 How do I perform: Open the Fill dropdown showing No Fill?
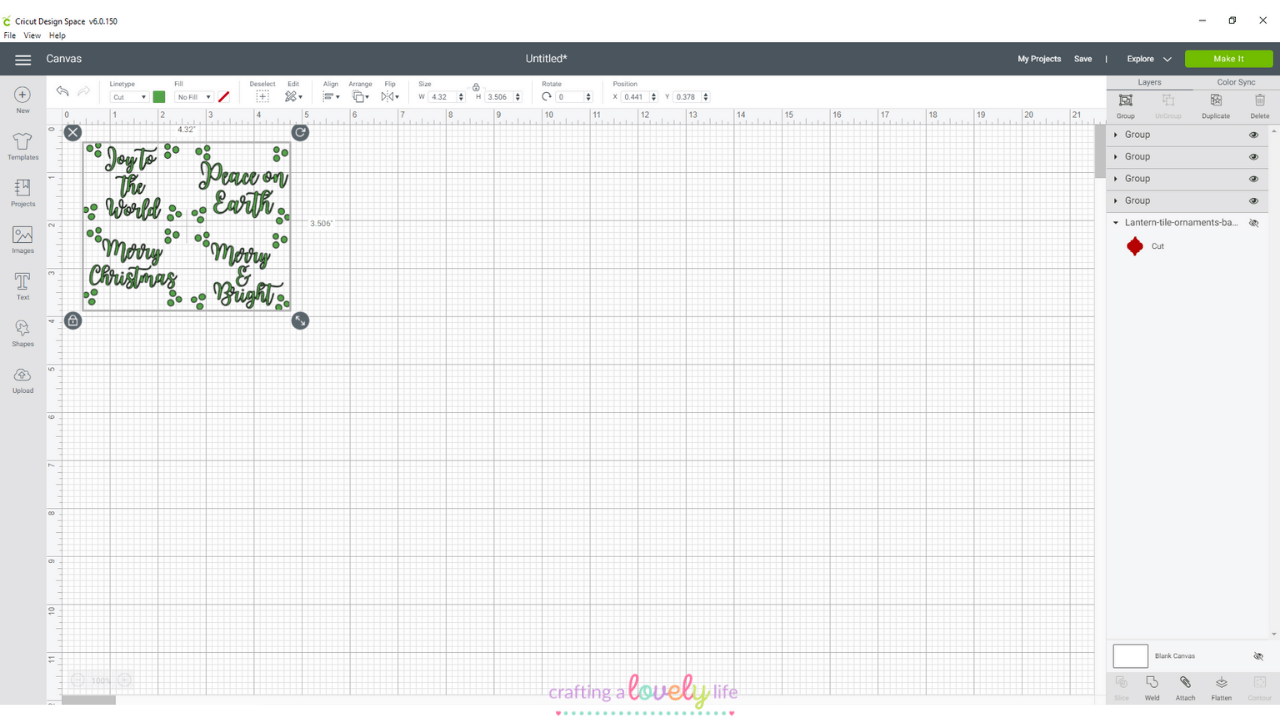pos(194,97)
